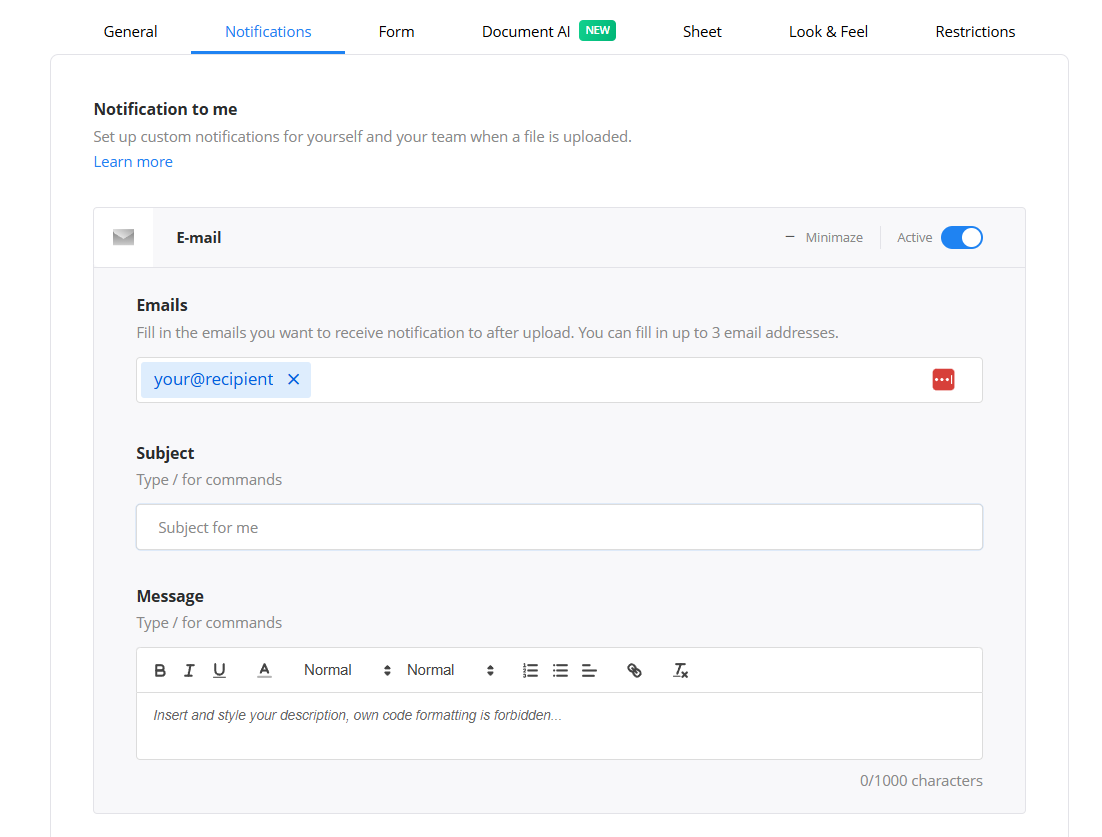This screenshot has height=837, width=1102.
Task: Open the Restrictions tab
Action: click(975, 32)
